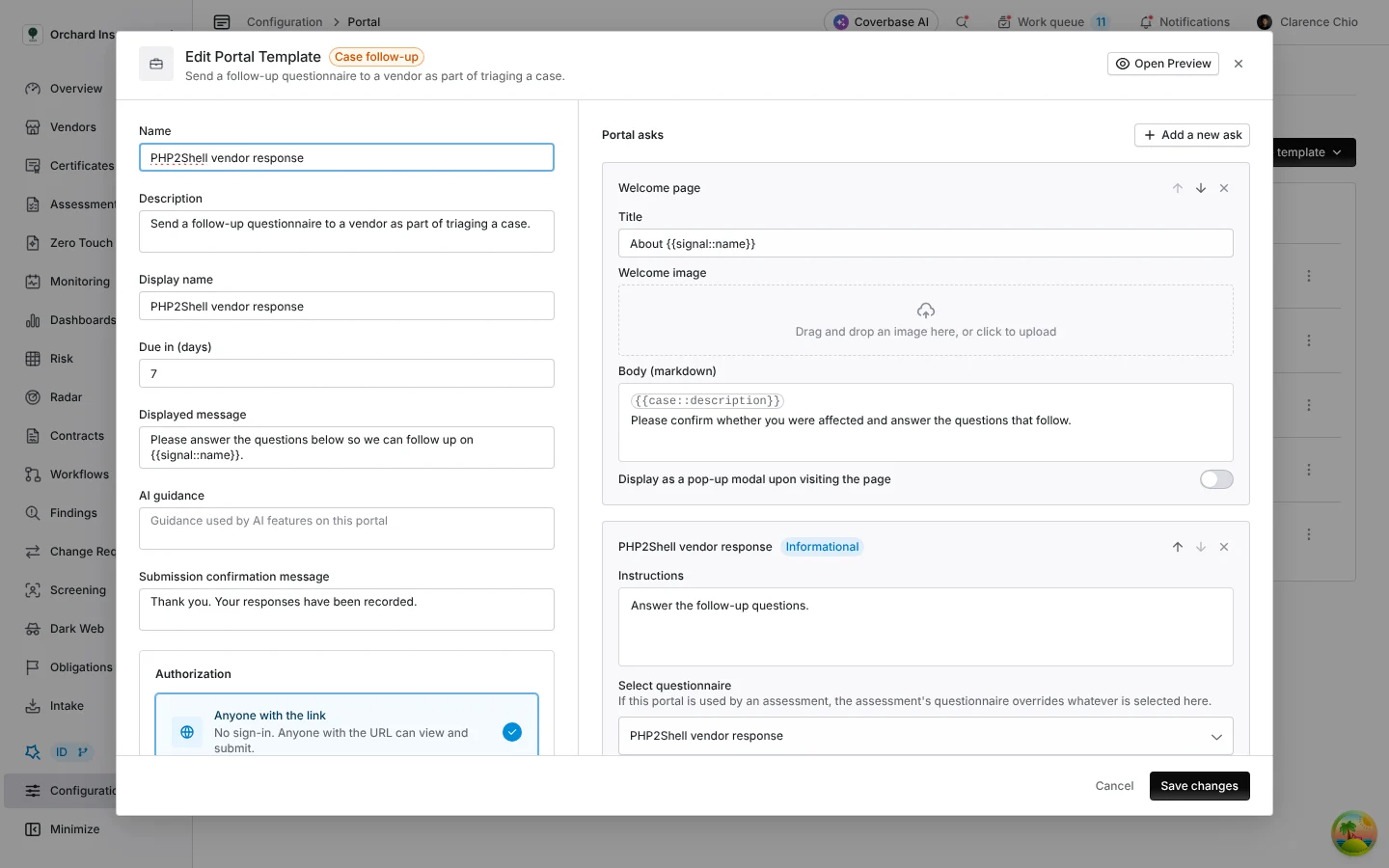Click the Monitoring sidebar icon

[33, 282]
